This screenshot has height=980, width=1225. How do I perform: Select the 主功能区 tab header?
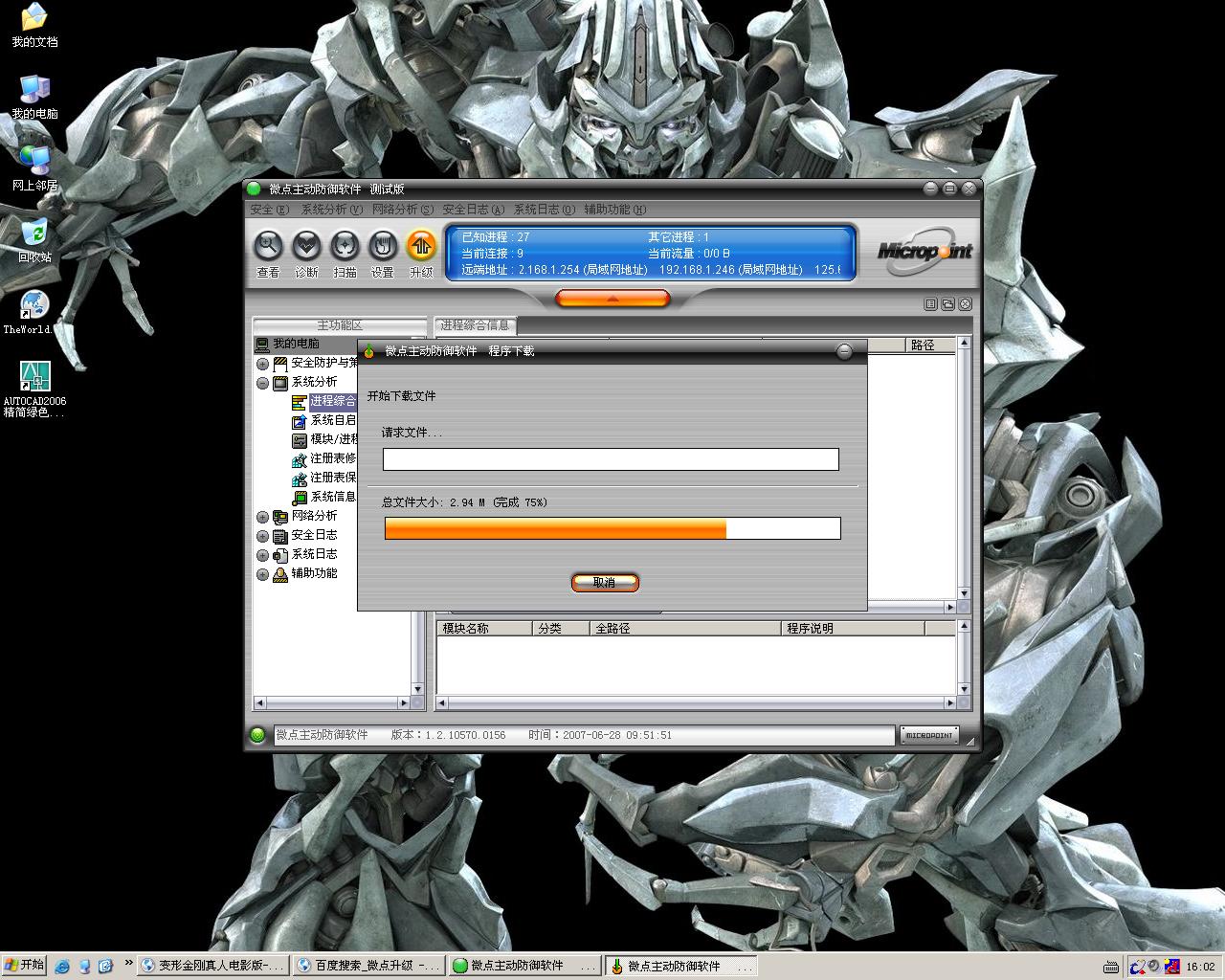point(340,325)
